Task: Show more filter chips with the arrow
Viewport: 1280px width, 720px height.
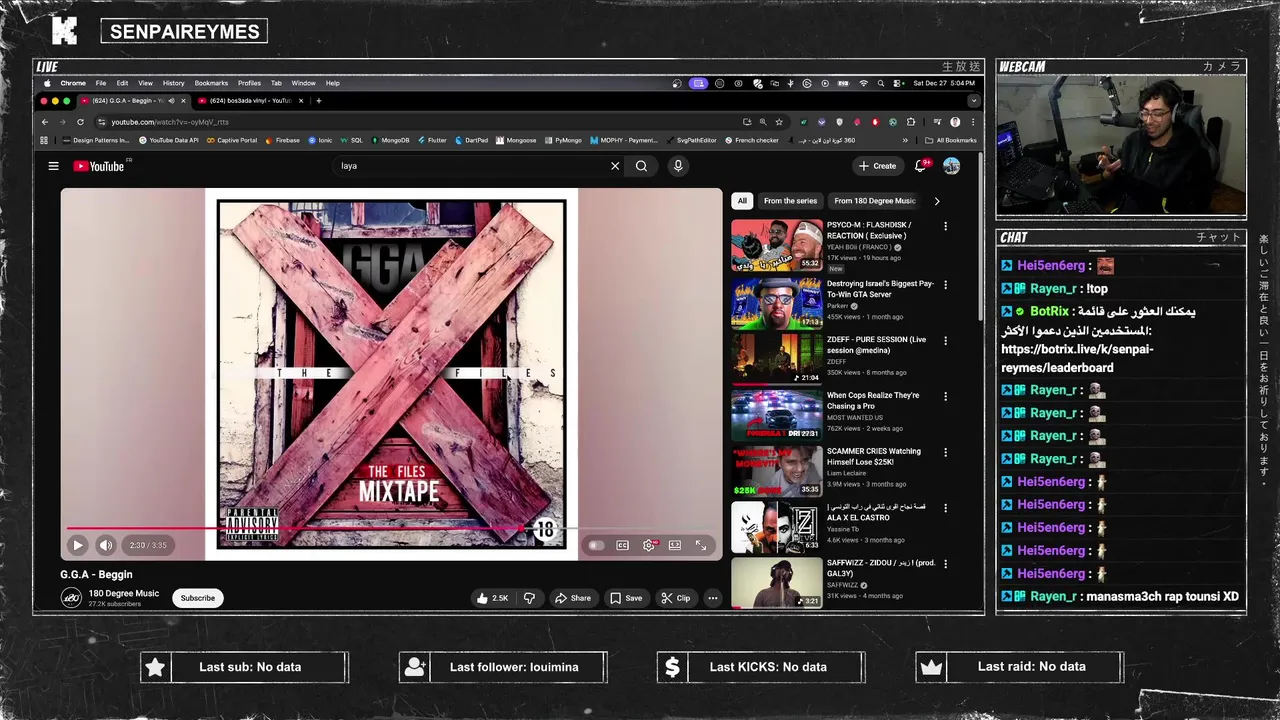Action: pos(937,201)
